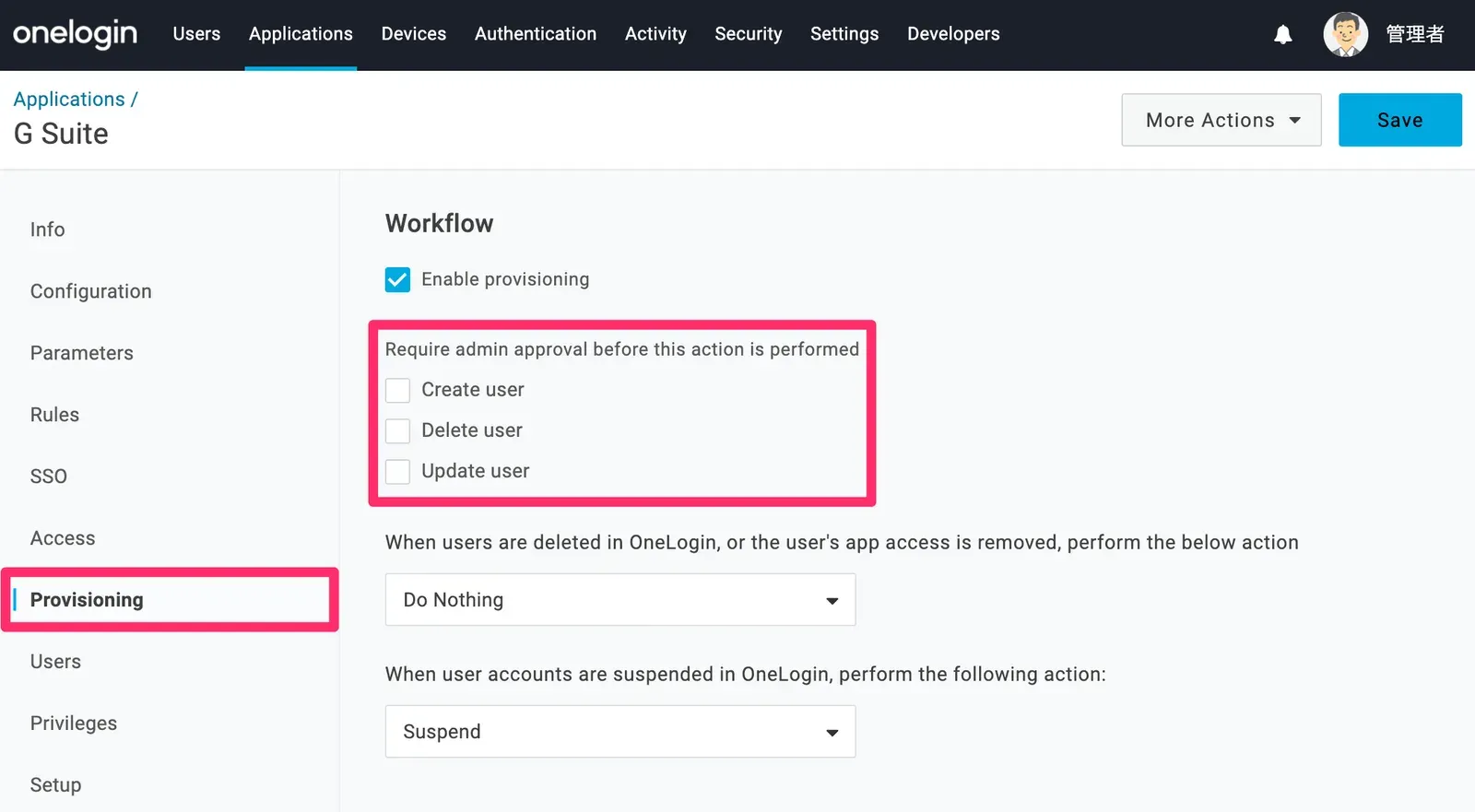Expand the More Actions menu
This screenshot has width=1475, height=812.
click(x=1221, y=120)
